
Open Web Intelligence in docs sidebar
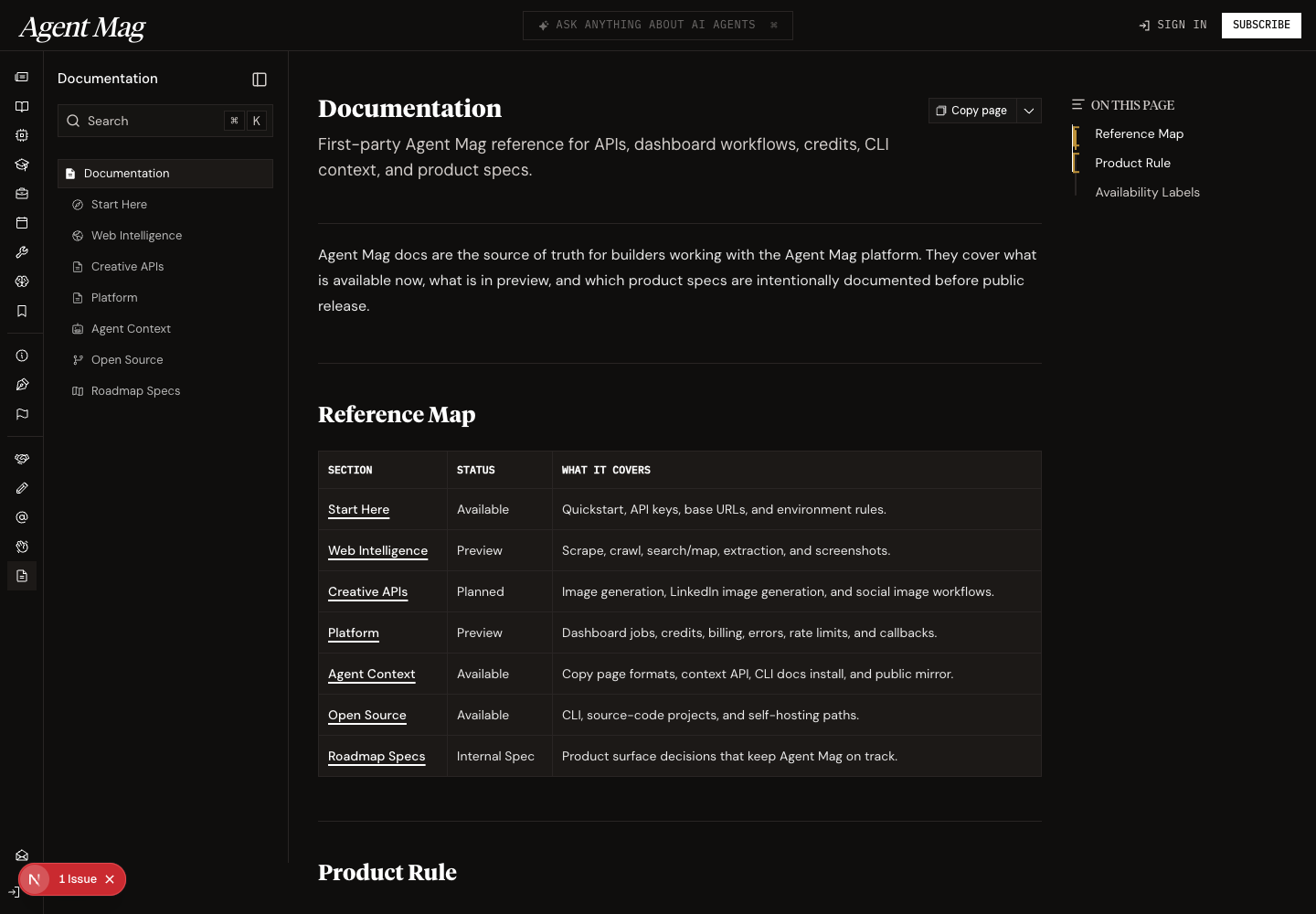pyautogui.click(x=136, y=236)
